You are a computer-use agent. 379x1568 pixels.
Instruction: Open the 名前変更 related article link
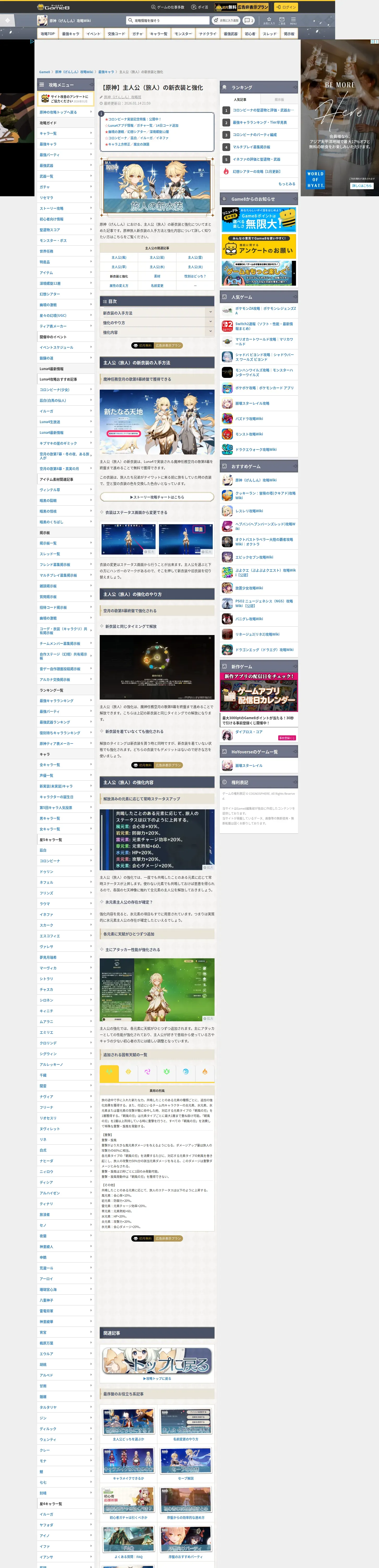tap(157, 285)
